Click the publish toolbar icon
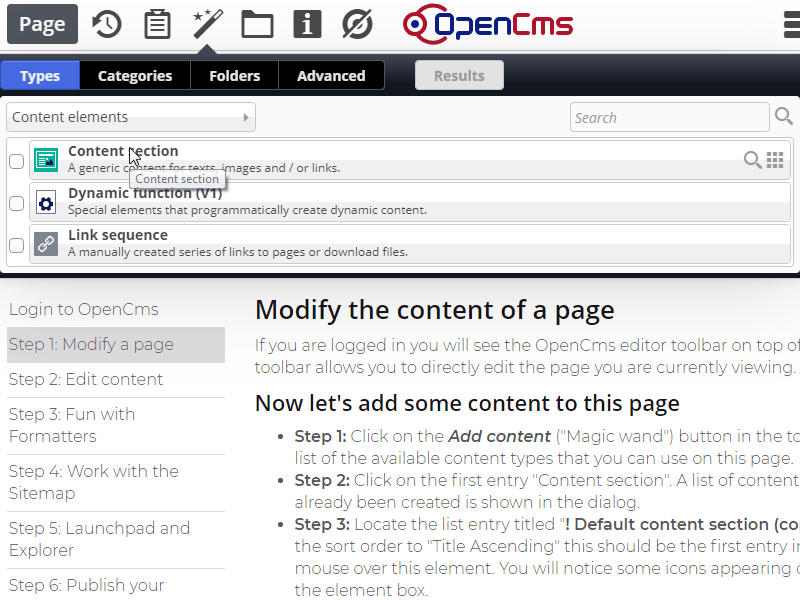Image resolution: width=800 pixels, height=600 pixels. point(357,24)
